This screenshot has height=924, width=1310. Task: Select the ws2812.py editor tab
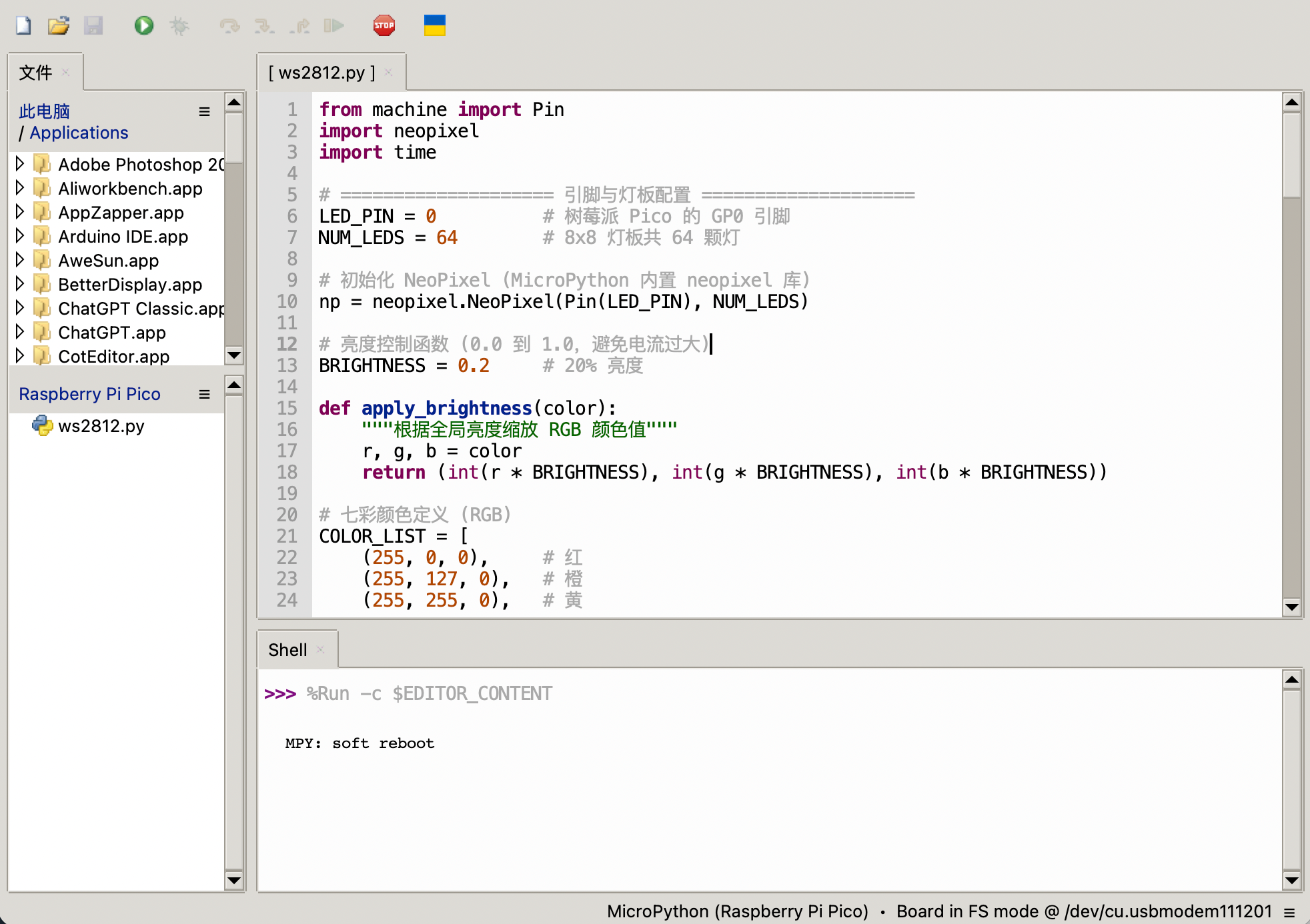(x=321, y=73)
